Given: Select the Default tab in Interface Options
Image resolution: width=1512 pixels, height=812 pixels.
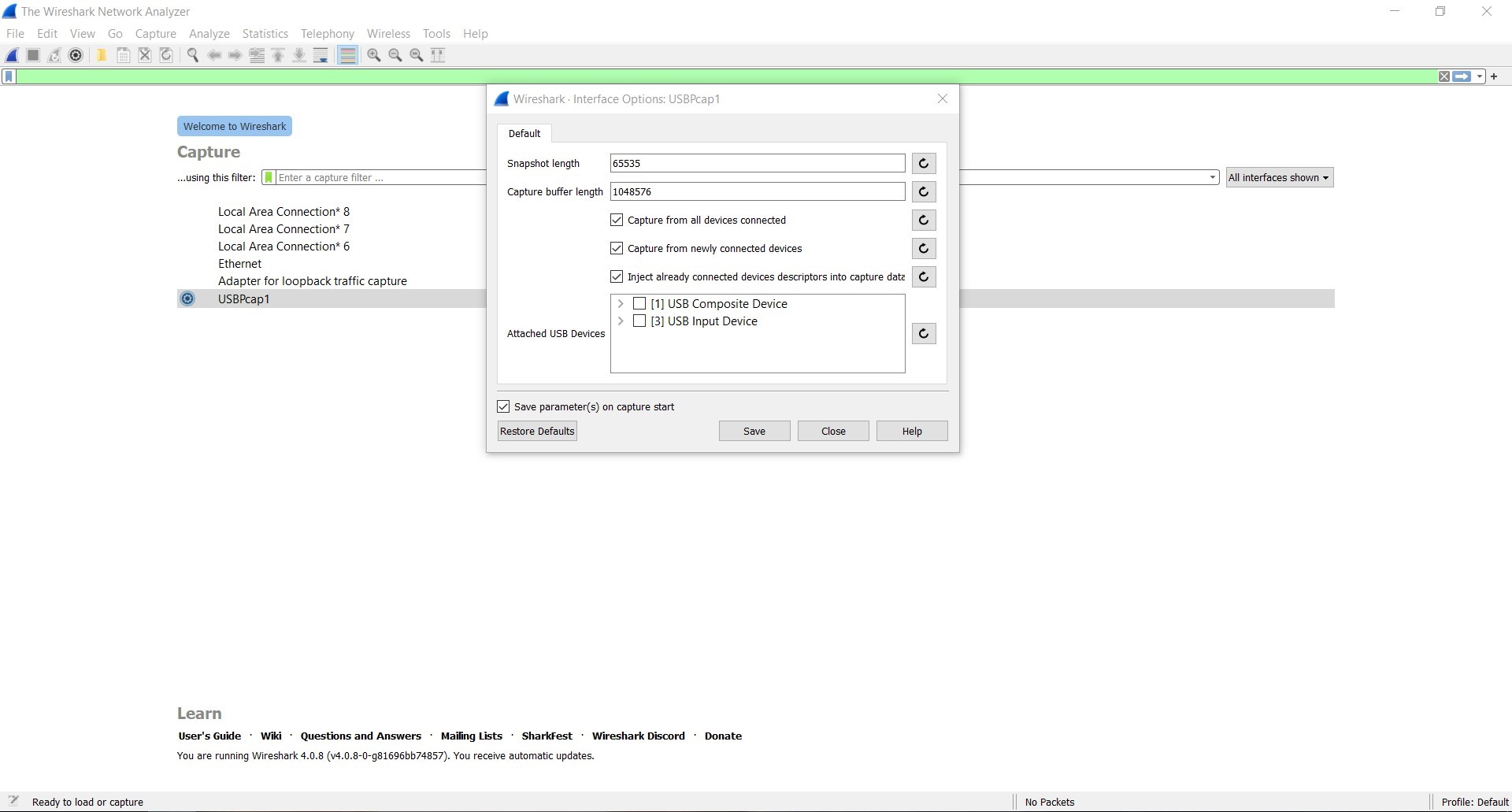Looking at the screenshot, I should tap(524, 133).
